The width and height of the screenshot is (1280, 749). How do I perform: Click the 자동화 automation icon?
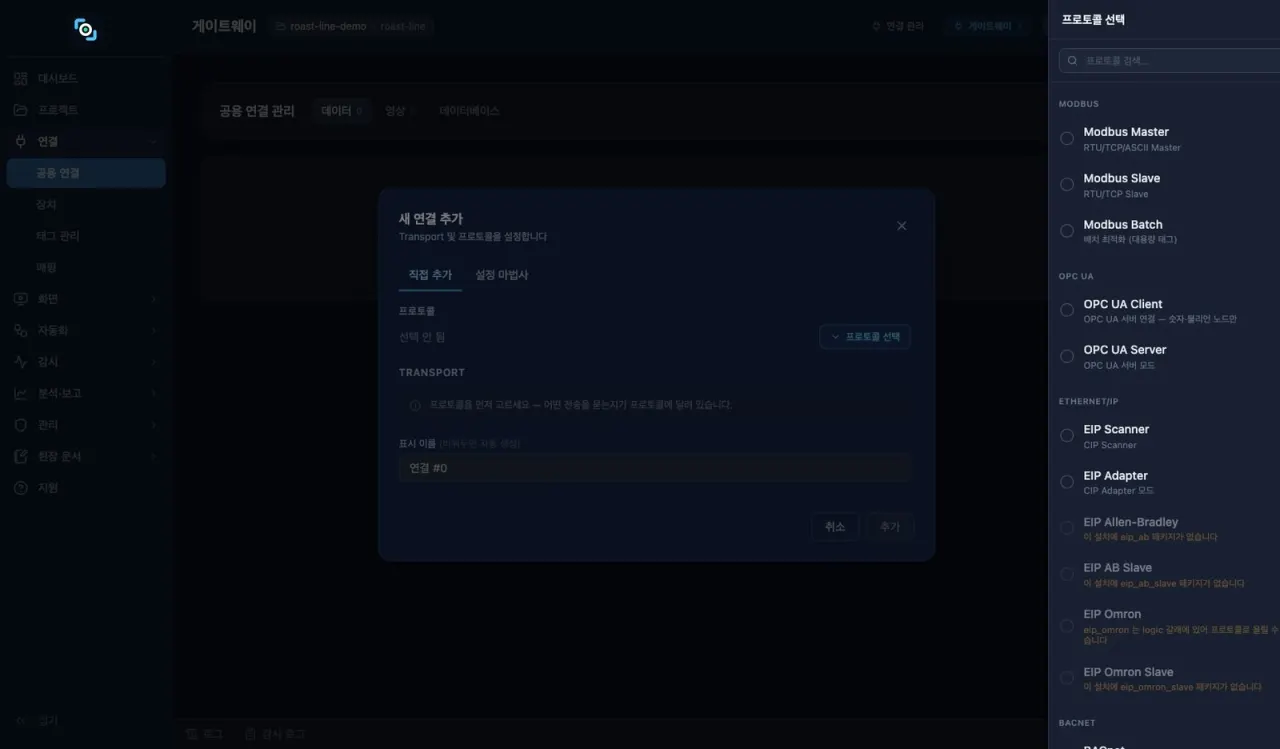(20, 330)
